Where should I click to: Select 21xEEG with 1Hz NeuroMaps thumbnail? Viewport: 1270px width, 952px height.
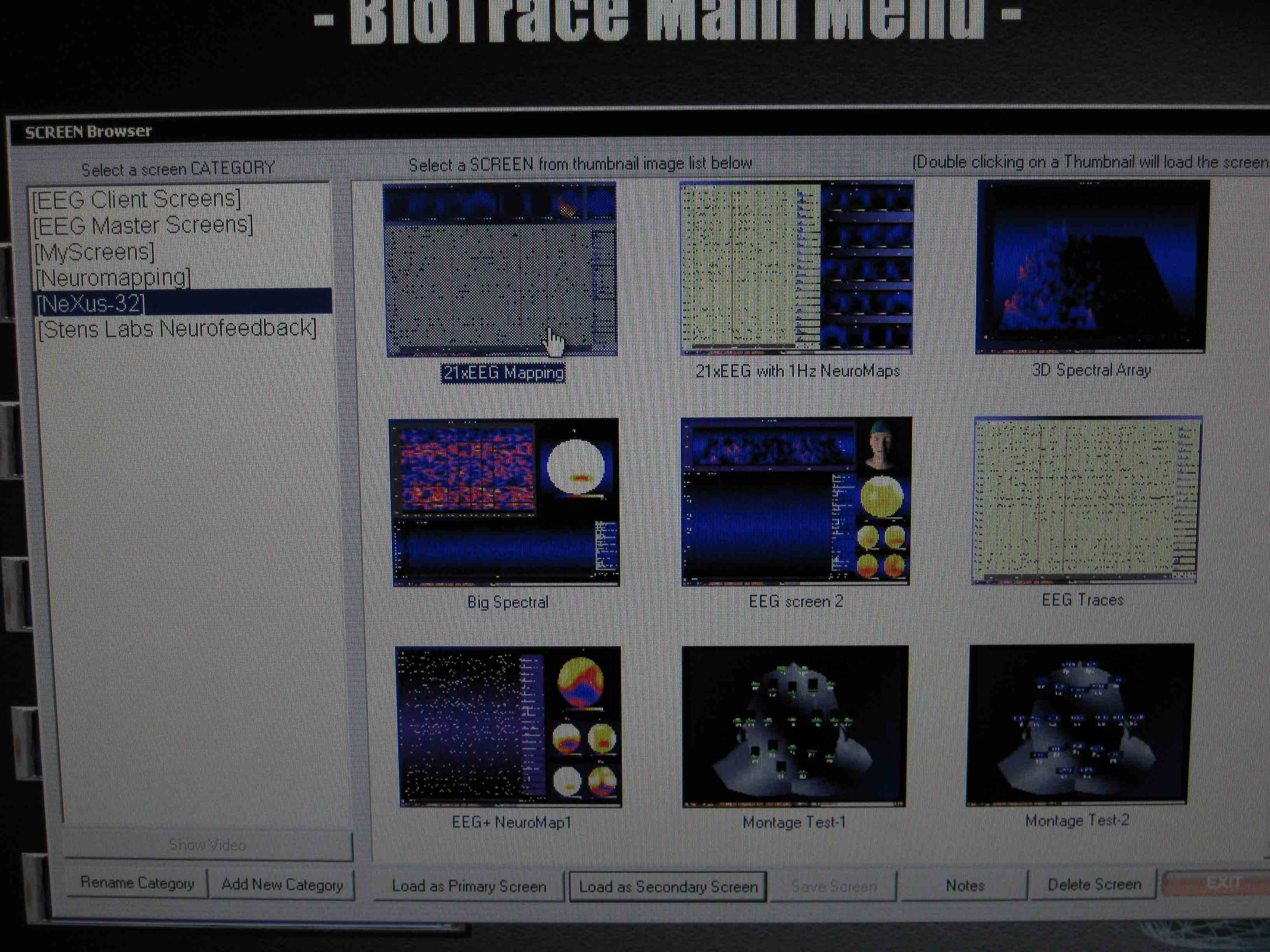(x=797, y=268)
